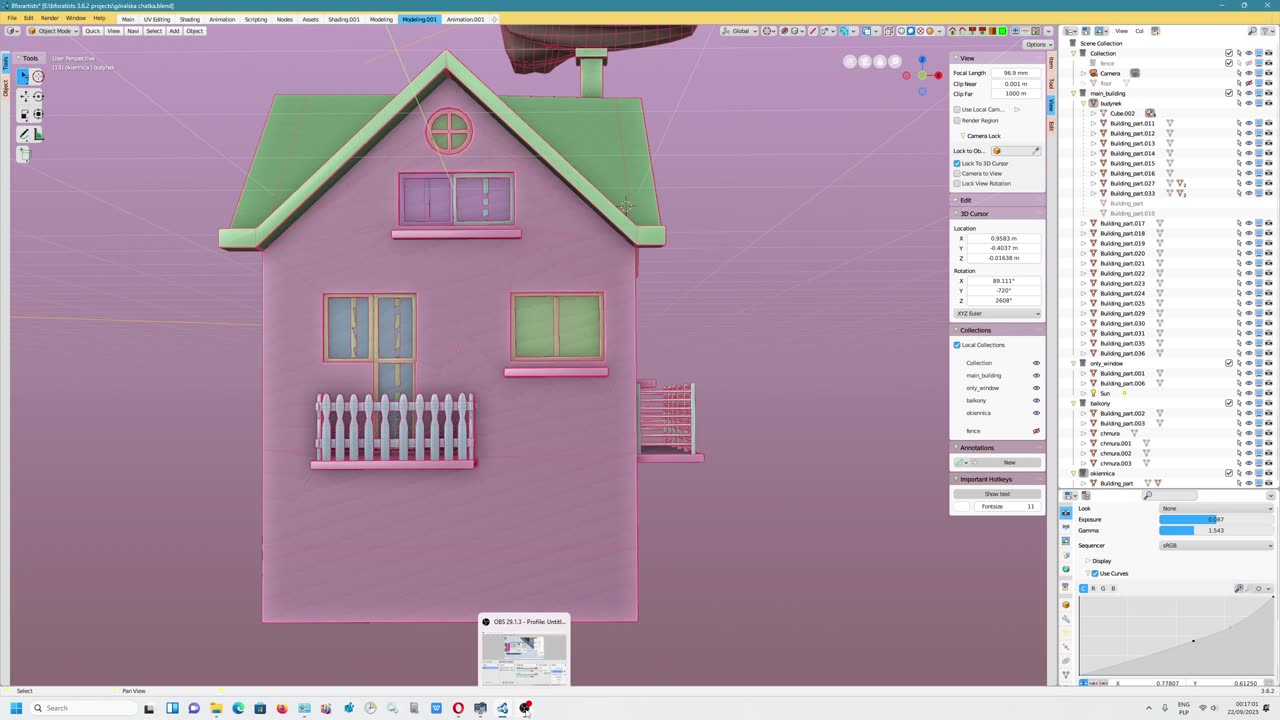1280x720 pixels.
Task: Select the Cursor tool in the toolbar
Action: [38, 76]
